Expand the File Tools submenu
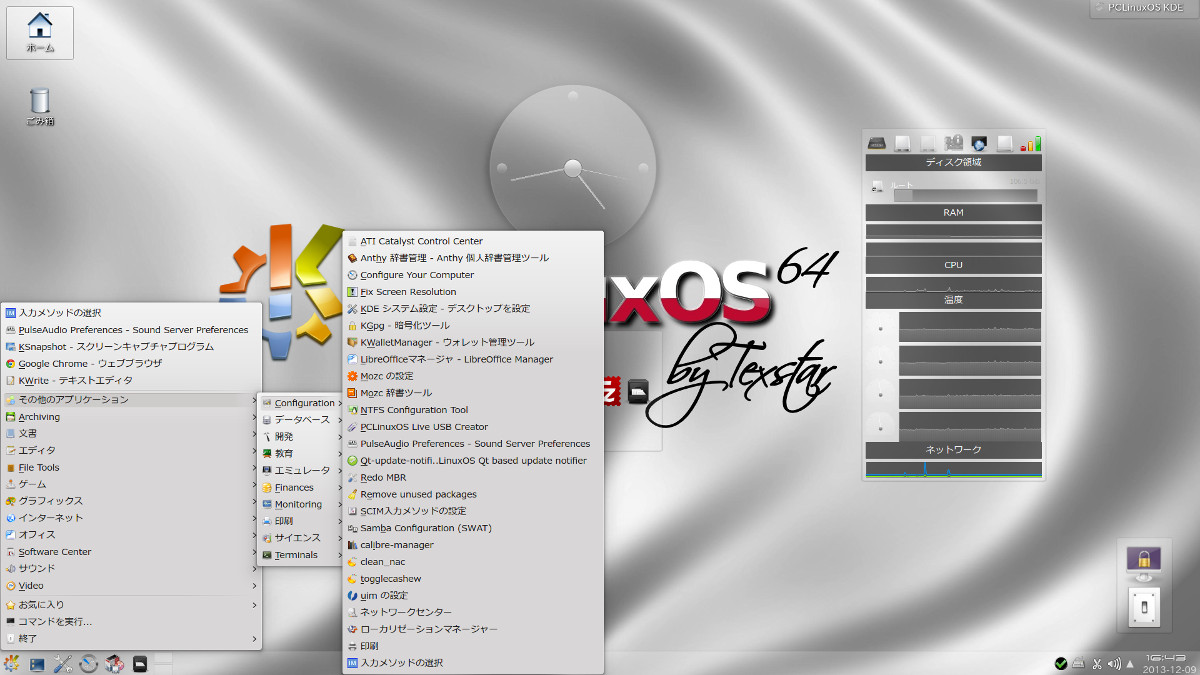The width and height of the screenshot is (1200, 675). 131,468
